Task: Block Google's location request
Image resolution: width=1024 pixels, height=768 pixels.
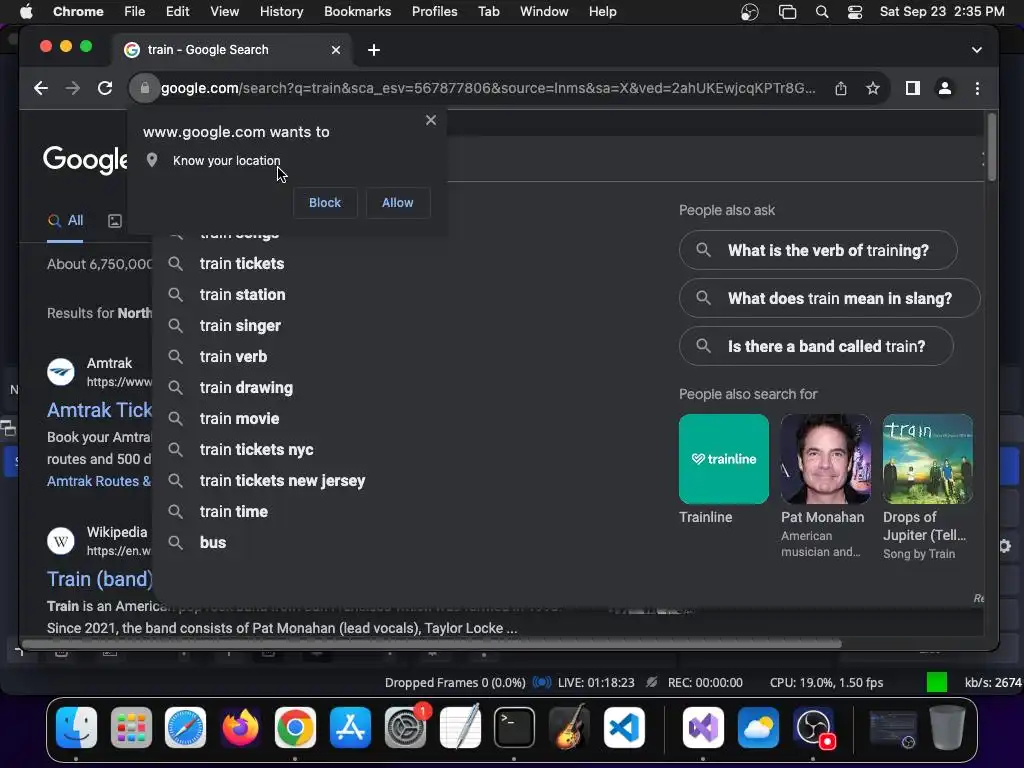Action: pyautogui.click(x=325, y=202)
